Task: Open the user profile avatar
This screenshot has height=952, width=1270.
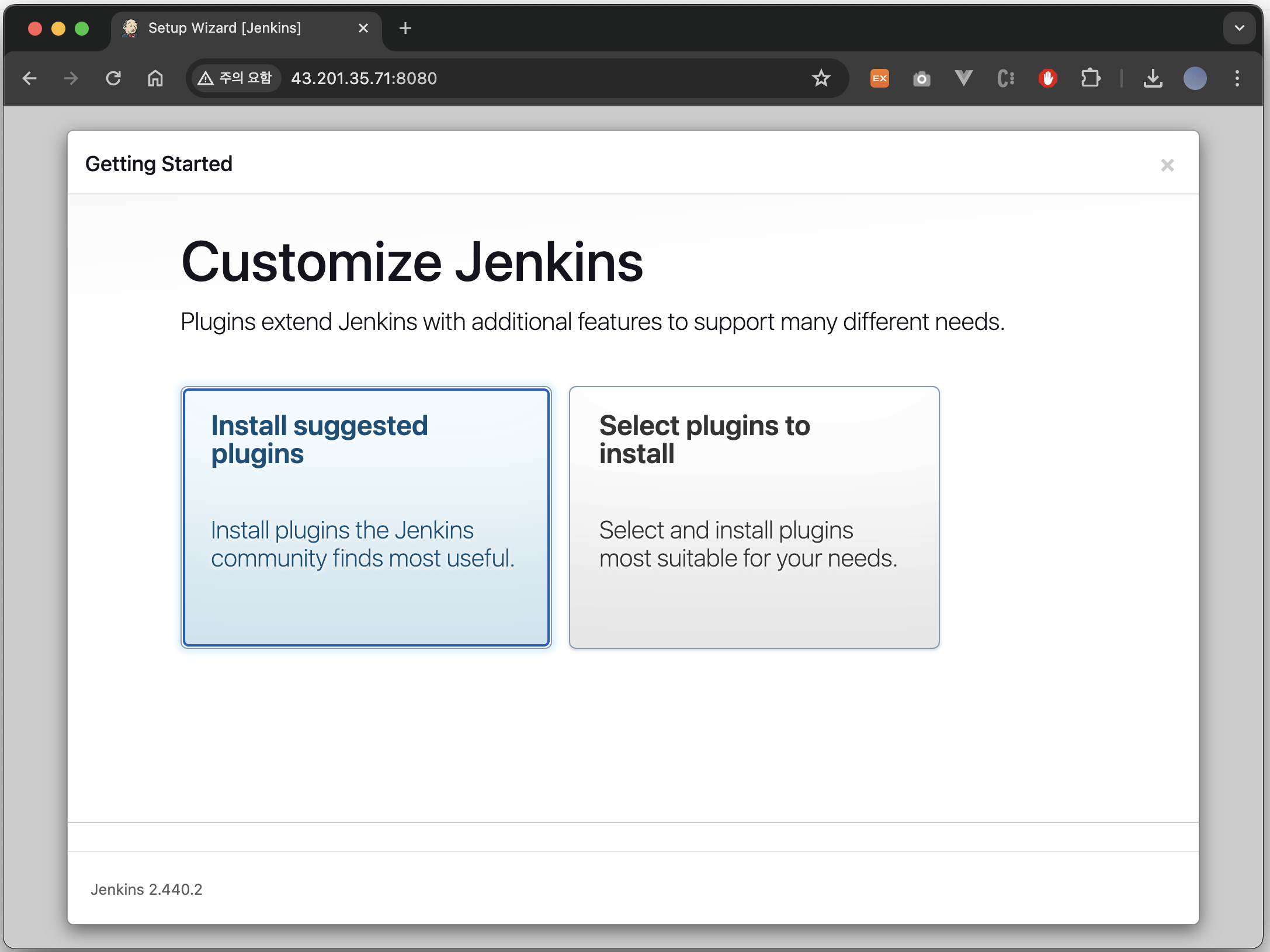Action: (x=1195, y=78)
